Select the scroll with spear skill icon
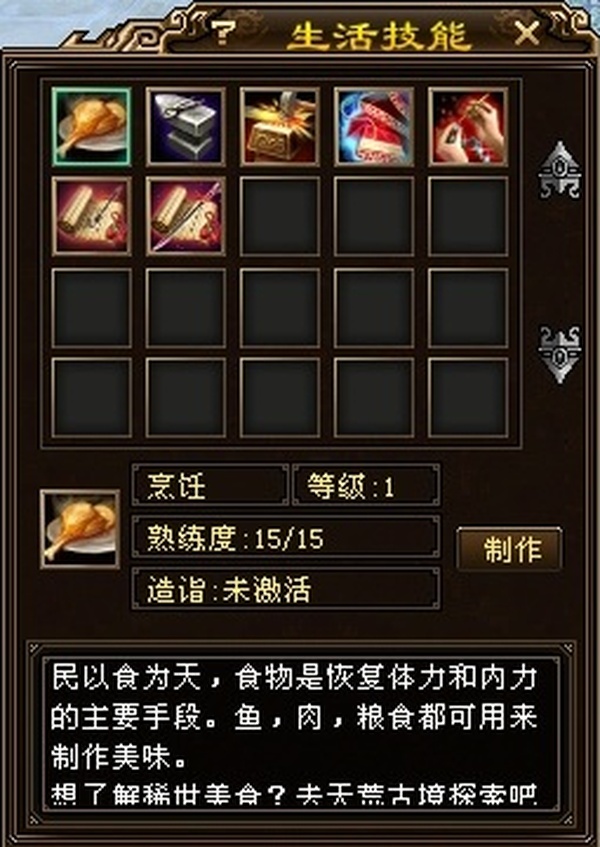Screen dimensions: 600x847 [x=91, y=216]
